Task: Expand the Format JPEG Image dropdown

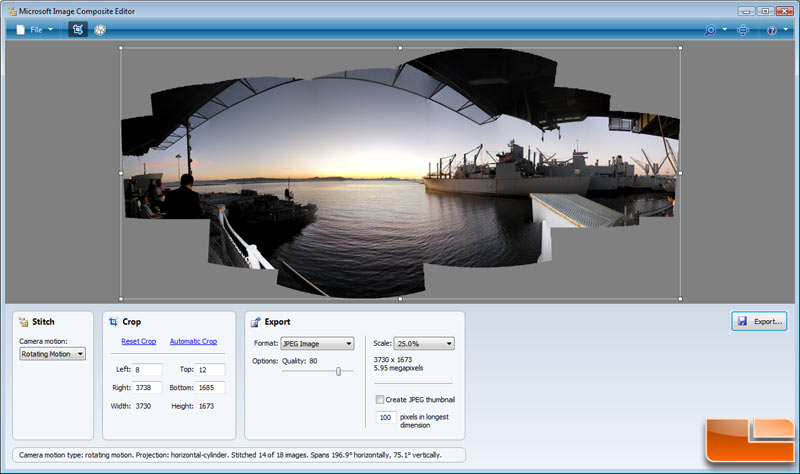Action: 318,343
